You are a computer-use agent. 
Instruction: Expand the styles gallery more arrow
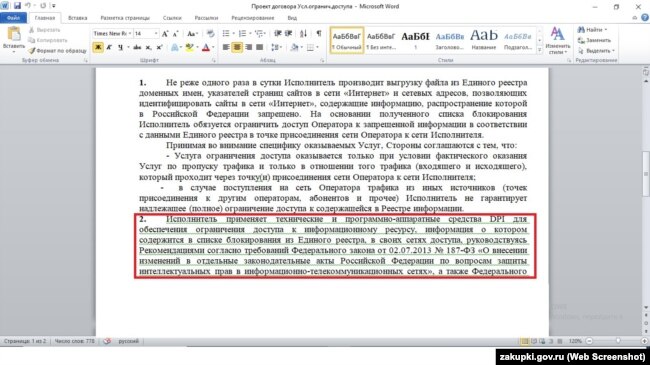tap(539, 50)
